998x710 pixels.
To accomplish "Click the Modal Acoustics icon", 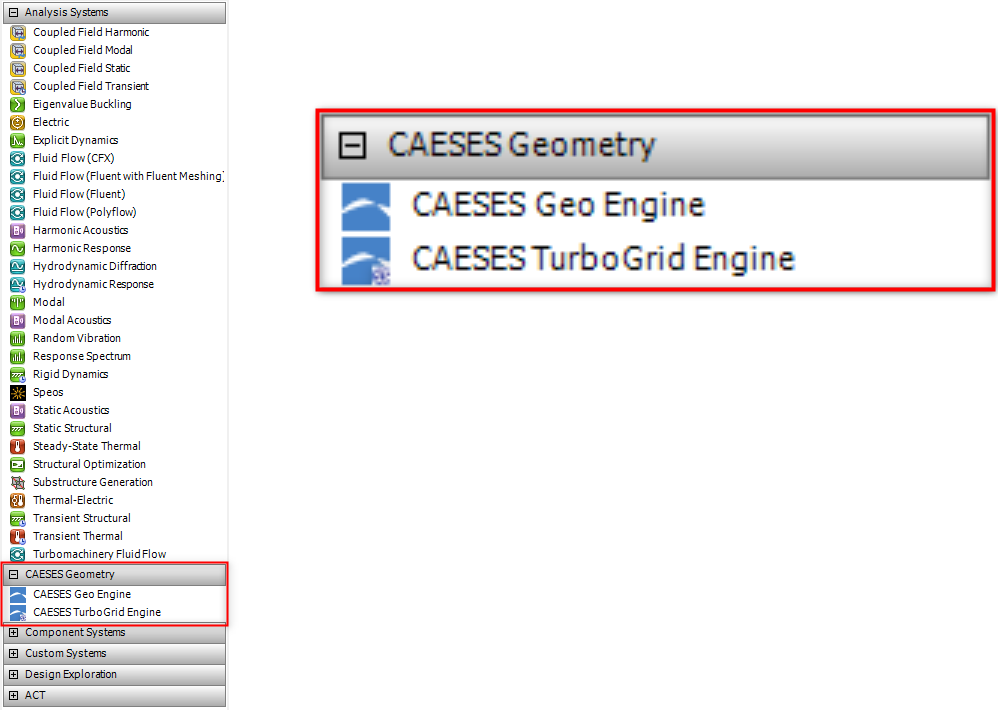I will point(18,321).
